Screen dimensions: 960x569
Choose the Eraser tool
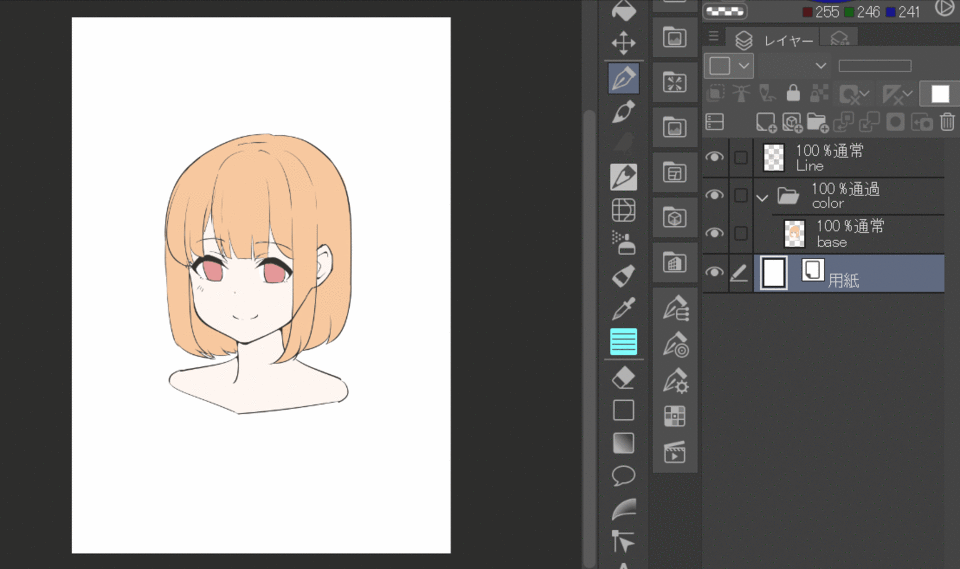tap(624, 377)
